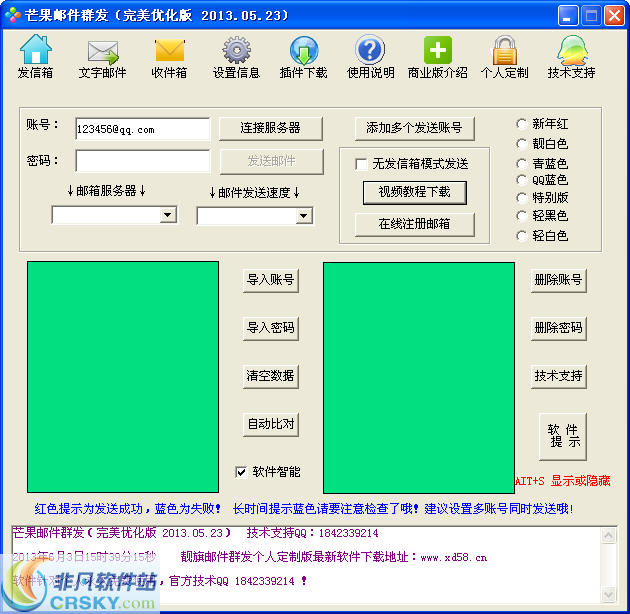The image size is (630, 614).
Task: Open 技术支持 QQ penguin icon
Action: (x=572, y=50)
